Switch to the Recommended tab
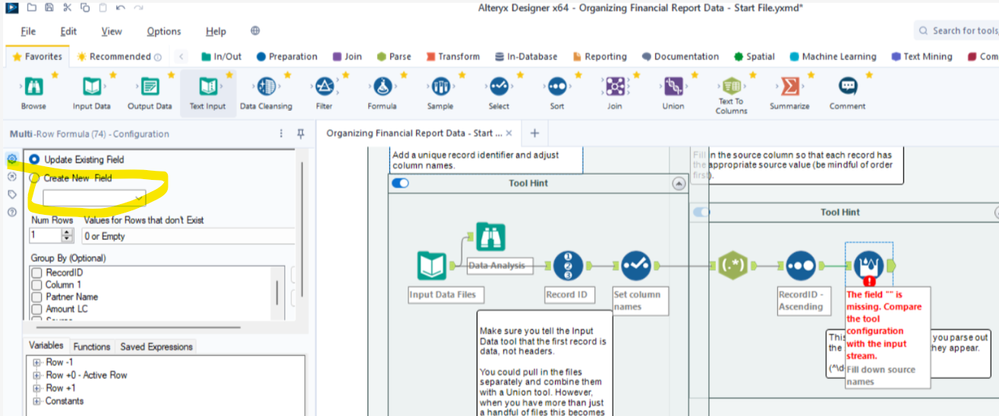The height and width of the screenshot is (416, 999). [x=119, y=57]
